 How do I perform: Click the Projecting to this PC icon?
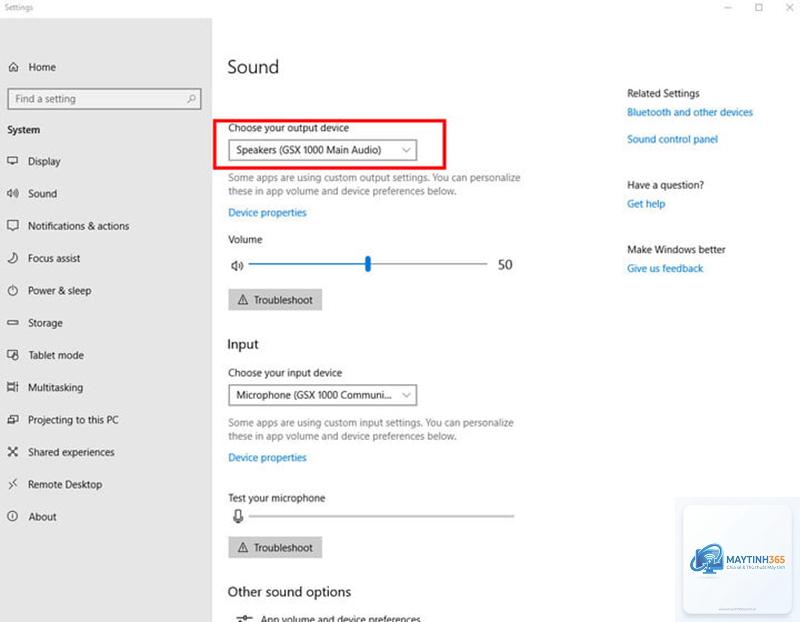[13, 419]
